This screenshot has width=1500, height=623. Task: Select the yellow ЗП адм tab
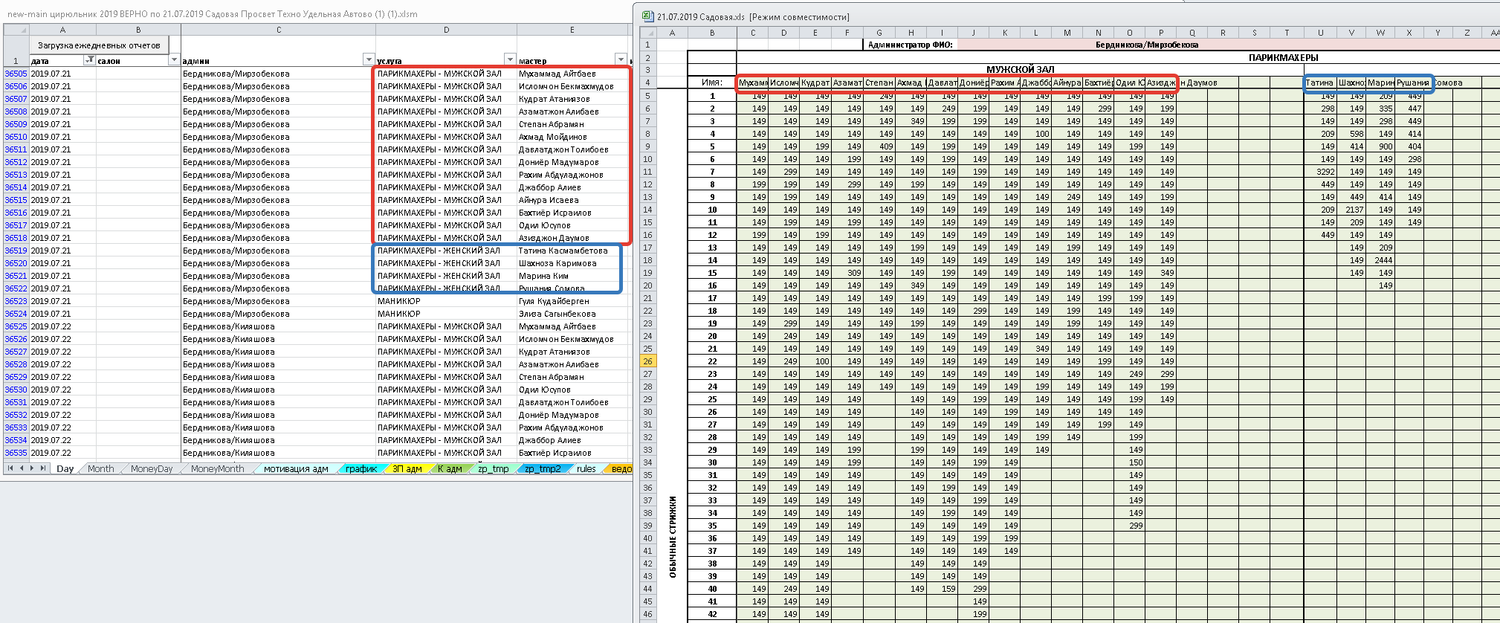pos(409,469)
